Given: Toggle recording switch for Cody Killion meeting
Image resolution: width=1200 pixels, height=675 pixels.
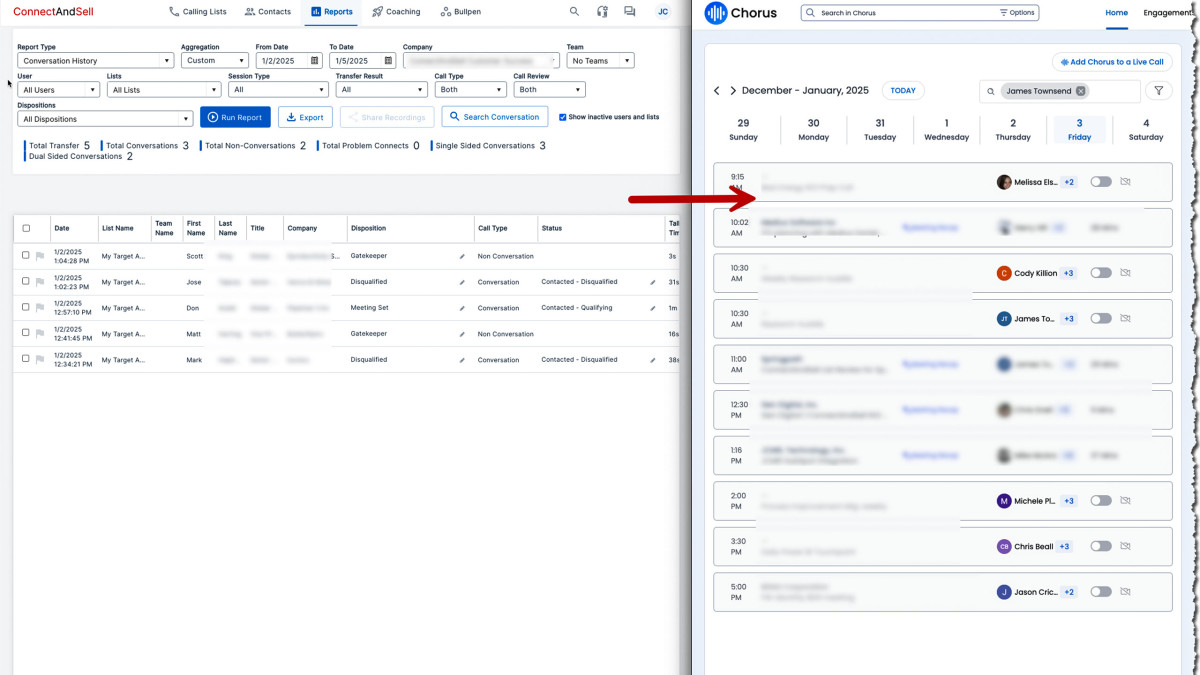Looking at the screenshot, I should [1100, 273].
